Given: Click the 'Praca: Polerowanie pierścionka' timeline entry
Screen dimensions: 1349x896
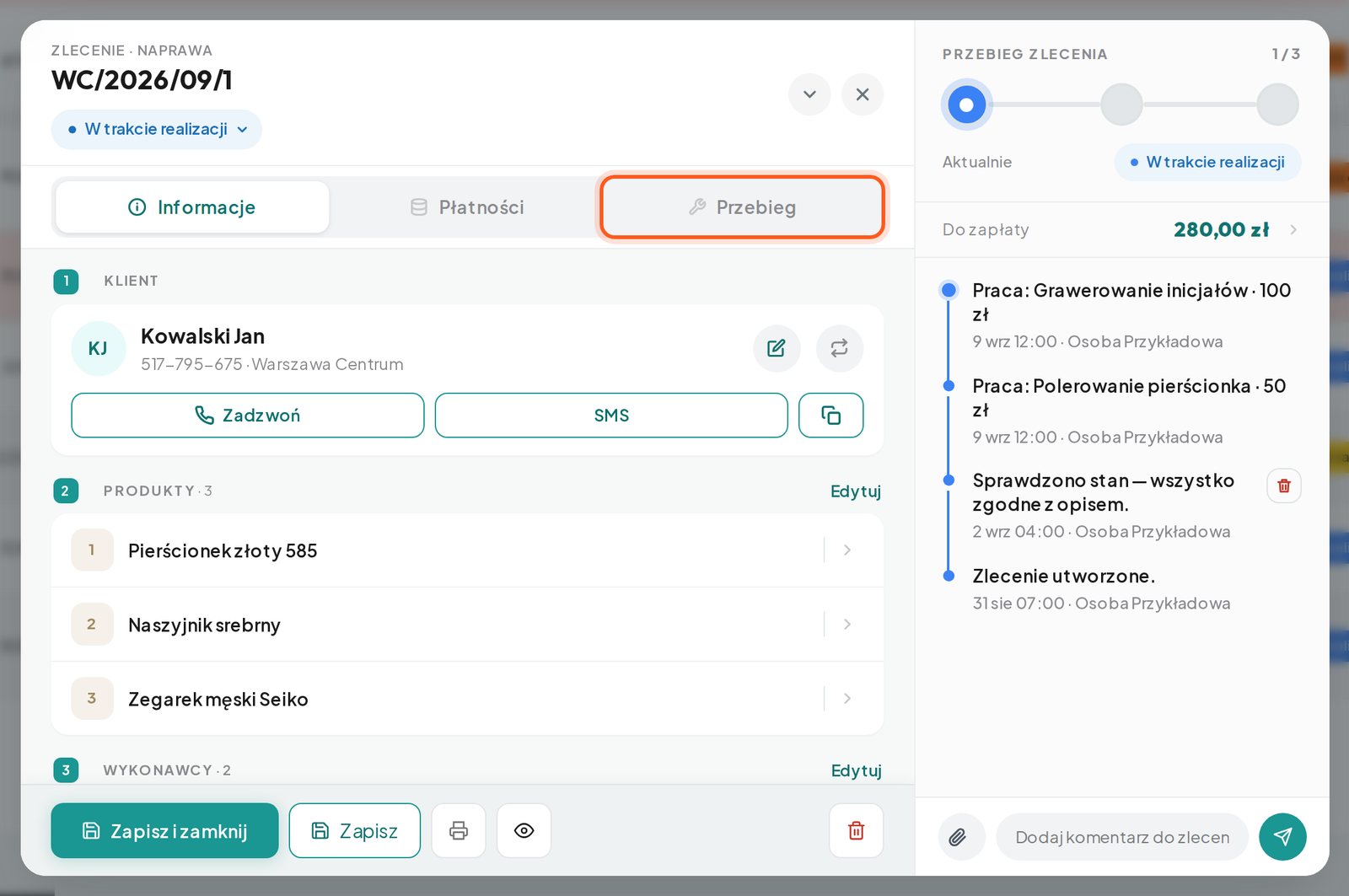Looking at the screenshot, I should (1130, 411).
